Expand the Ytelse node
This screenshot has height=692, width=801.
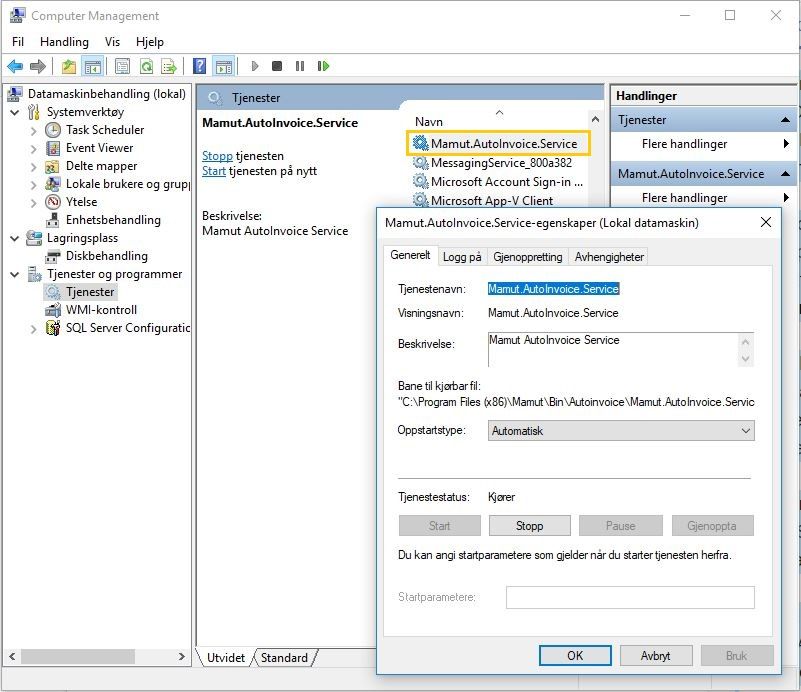(34, 202)
